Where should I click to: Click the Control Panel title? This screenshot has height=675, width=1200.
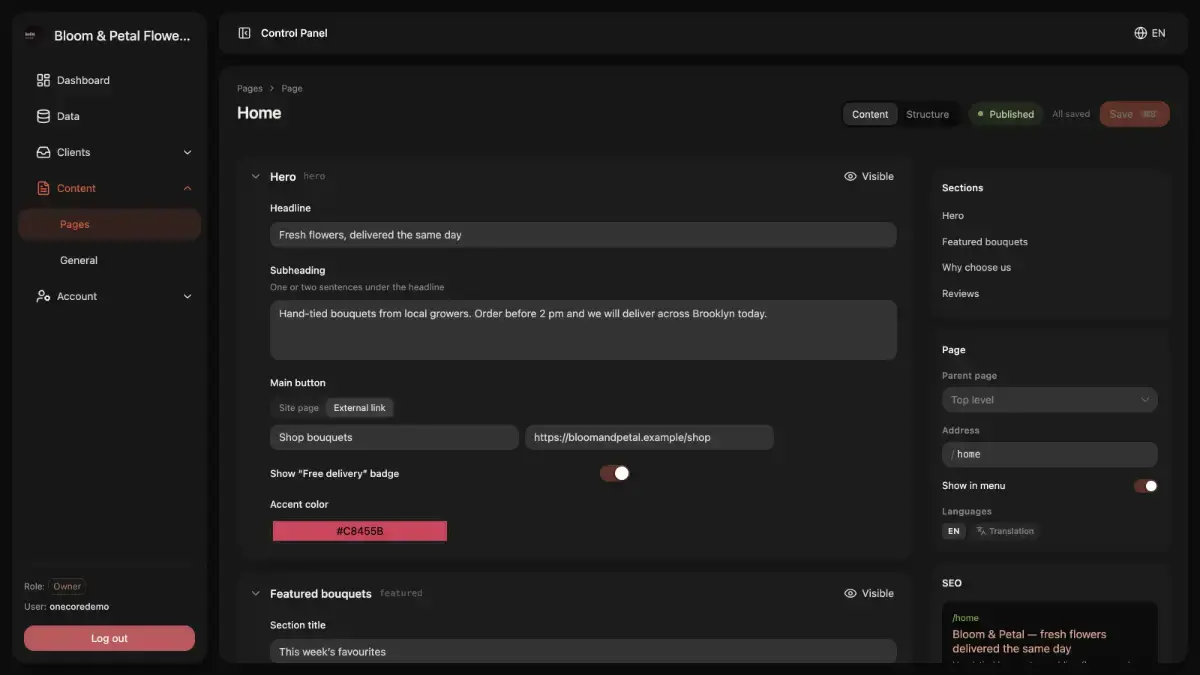click(294, 33)
